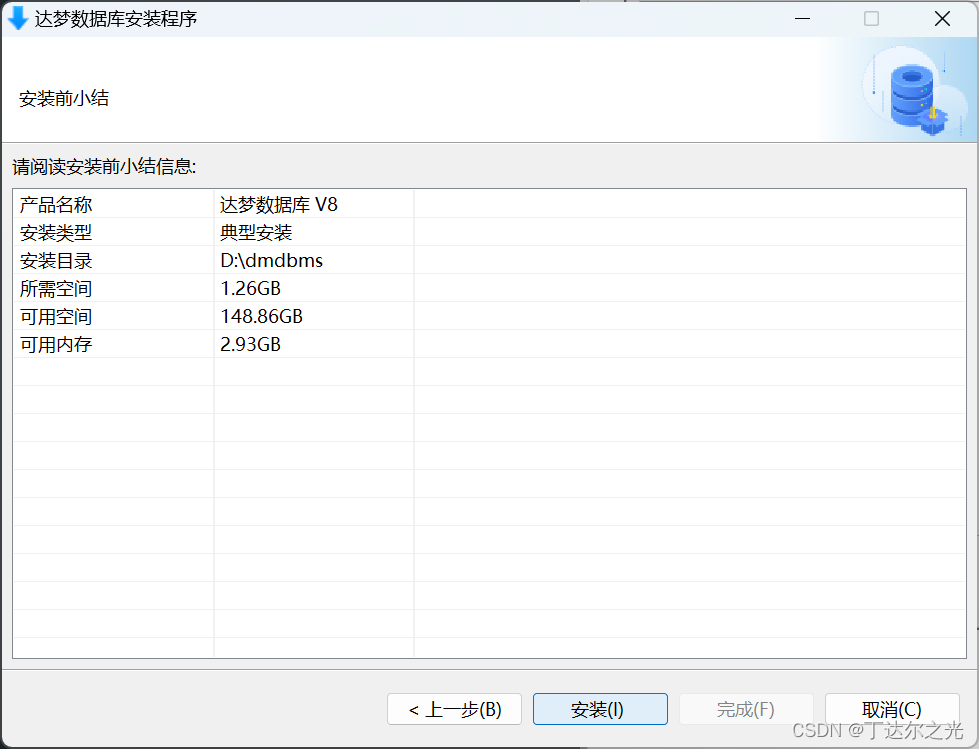Click the database graphic in the header
The image size is (979, 749).
[x=917, y=92]
